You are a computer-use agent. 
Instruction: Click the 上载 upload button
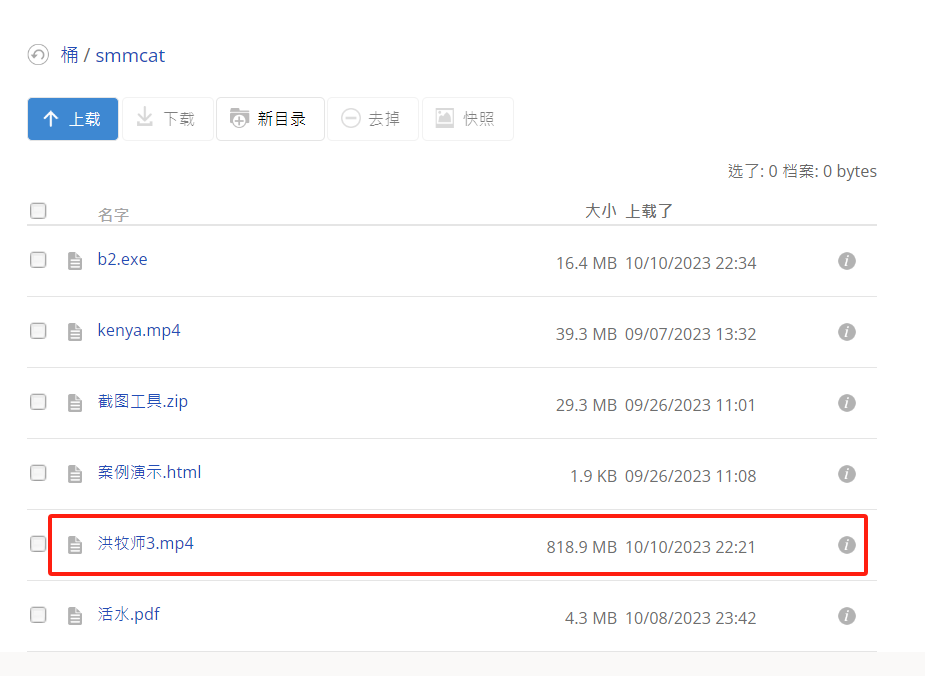[x=73, y=119]
